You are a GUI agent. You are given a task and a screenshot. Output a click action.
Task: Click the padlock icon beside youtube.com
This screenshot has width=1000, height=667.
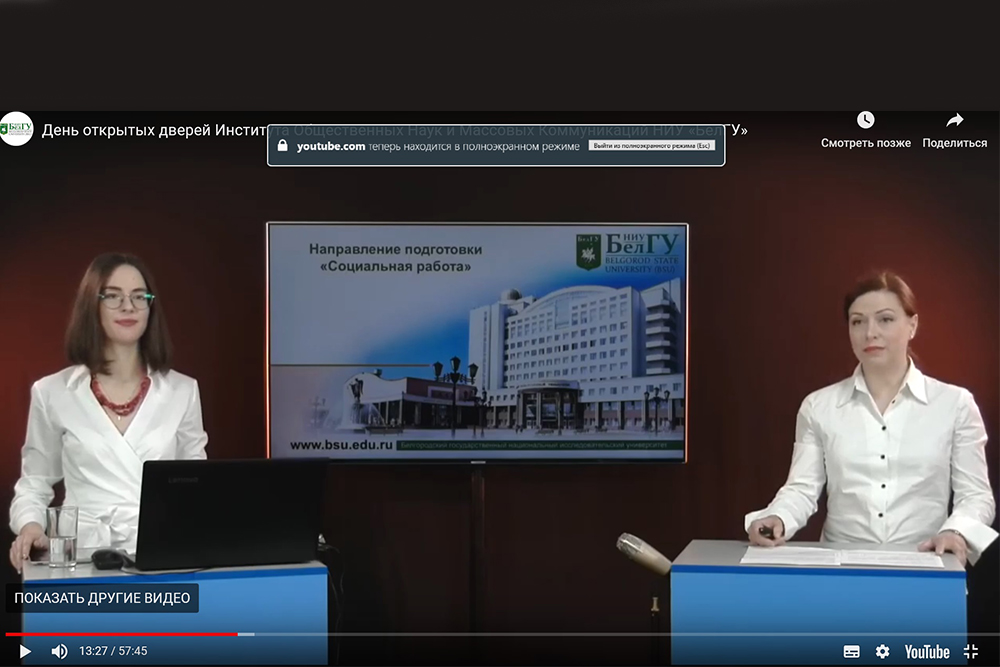coord(282,146)
